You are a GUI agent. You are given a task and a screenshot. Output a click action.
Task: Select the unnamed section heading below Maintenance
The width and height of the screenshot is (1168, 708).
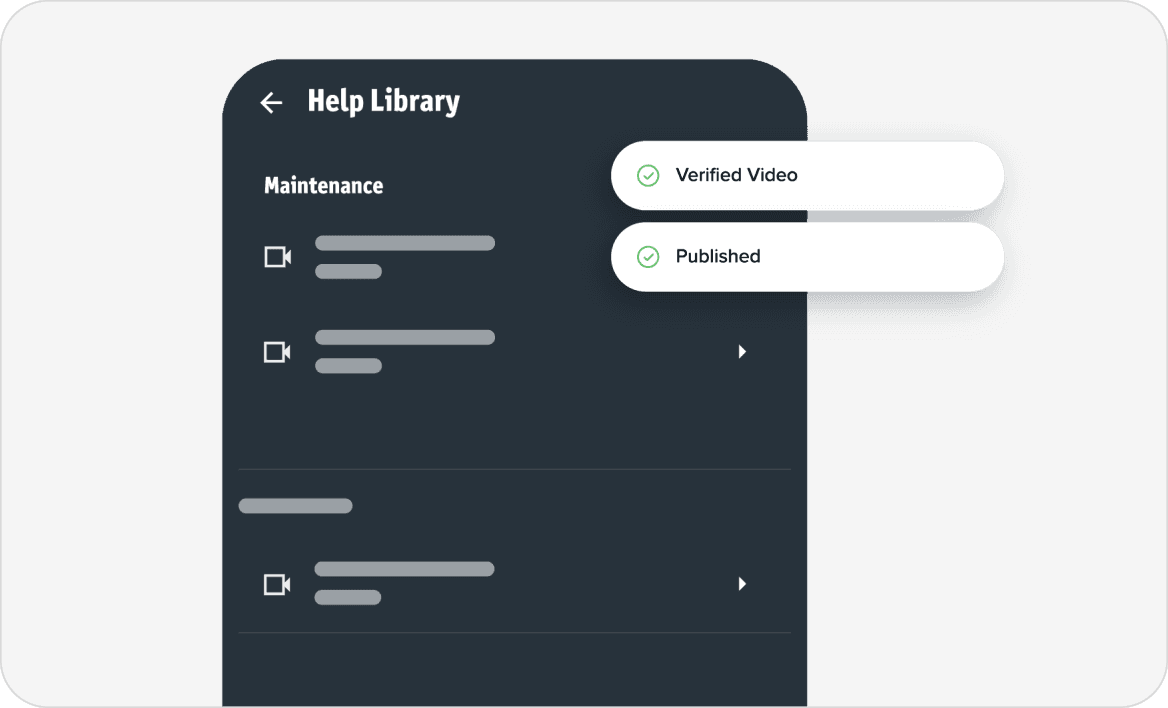click(x=295, y=506)
